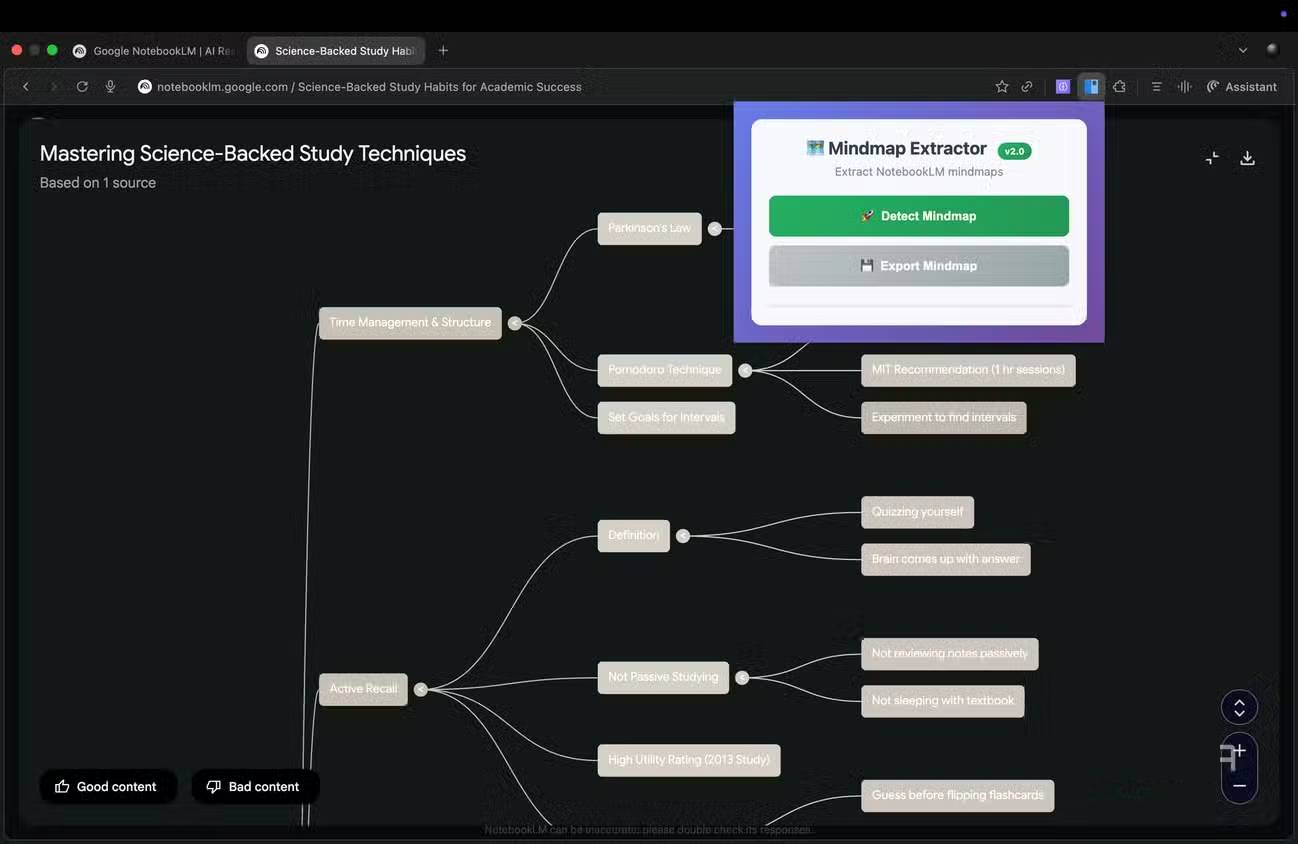
Task: Bookmark the page with the star icon
Action: point(1001,87)
